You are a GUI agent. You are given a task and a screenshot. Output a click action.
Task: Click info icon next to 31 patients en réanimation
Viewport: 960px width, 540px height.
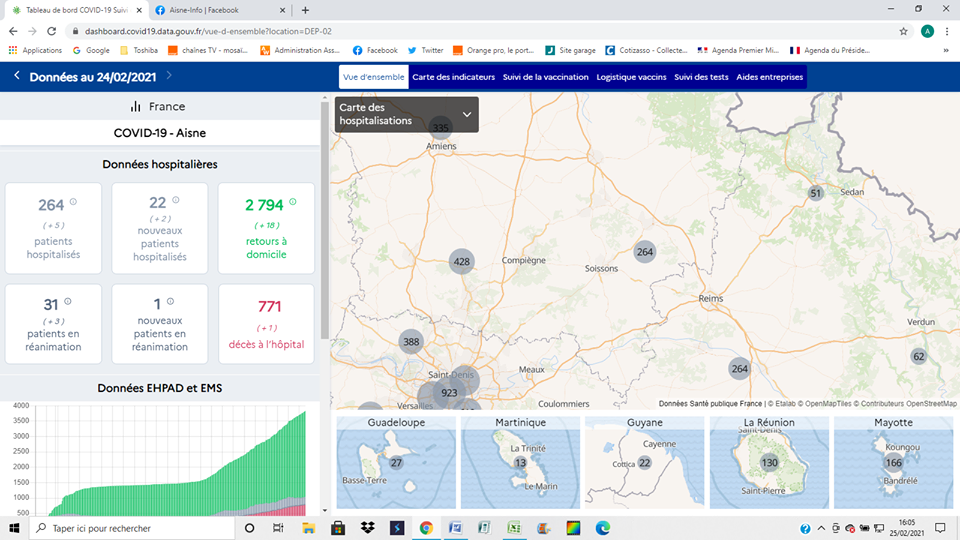68,302
